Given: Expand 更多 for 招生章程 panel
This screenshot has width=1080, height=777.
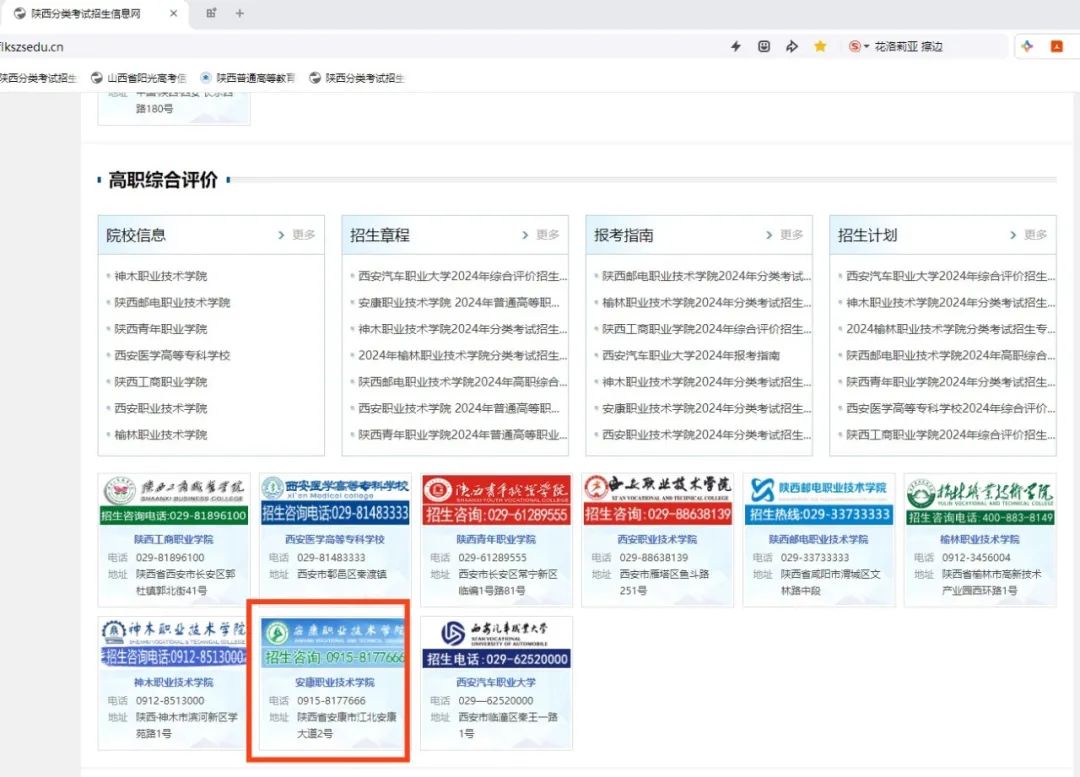Looking at the screenshot, I should pyautogui.click(x=541, y=235).
